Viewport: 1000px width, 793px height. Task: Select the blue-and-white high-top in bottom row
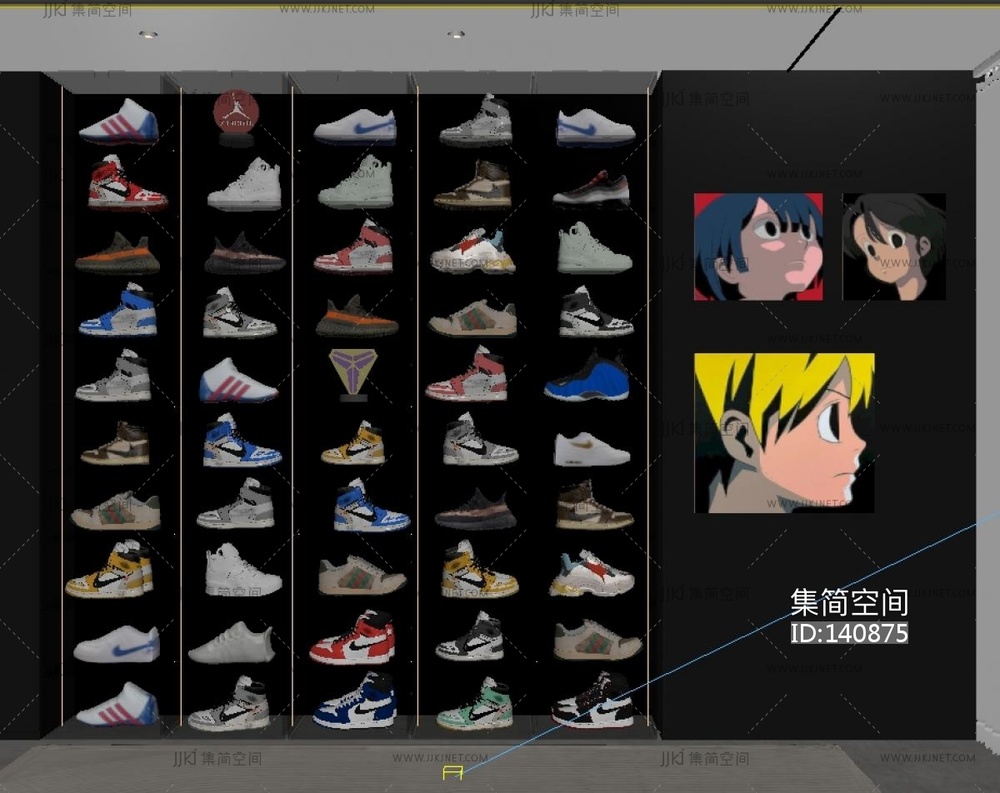[354, 702]
